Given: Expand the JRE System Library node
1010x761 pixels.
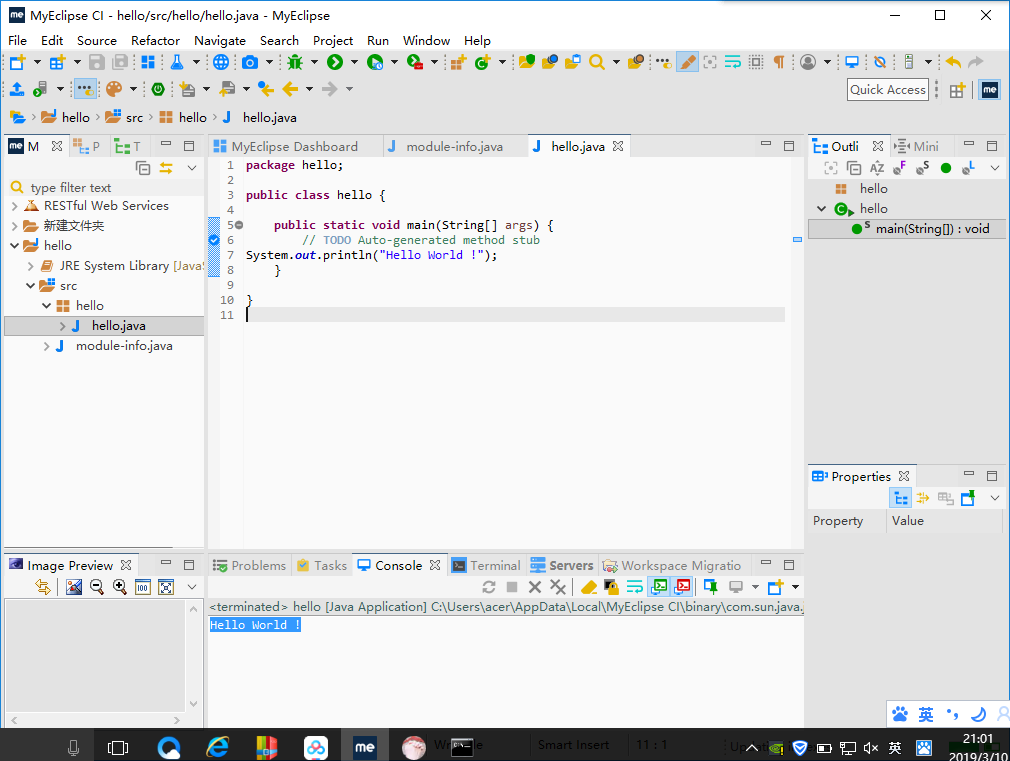Looking at the screenshot, I should pyautogui.click(x=31, y=266).
